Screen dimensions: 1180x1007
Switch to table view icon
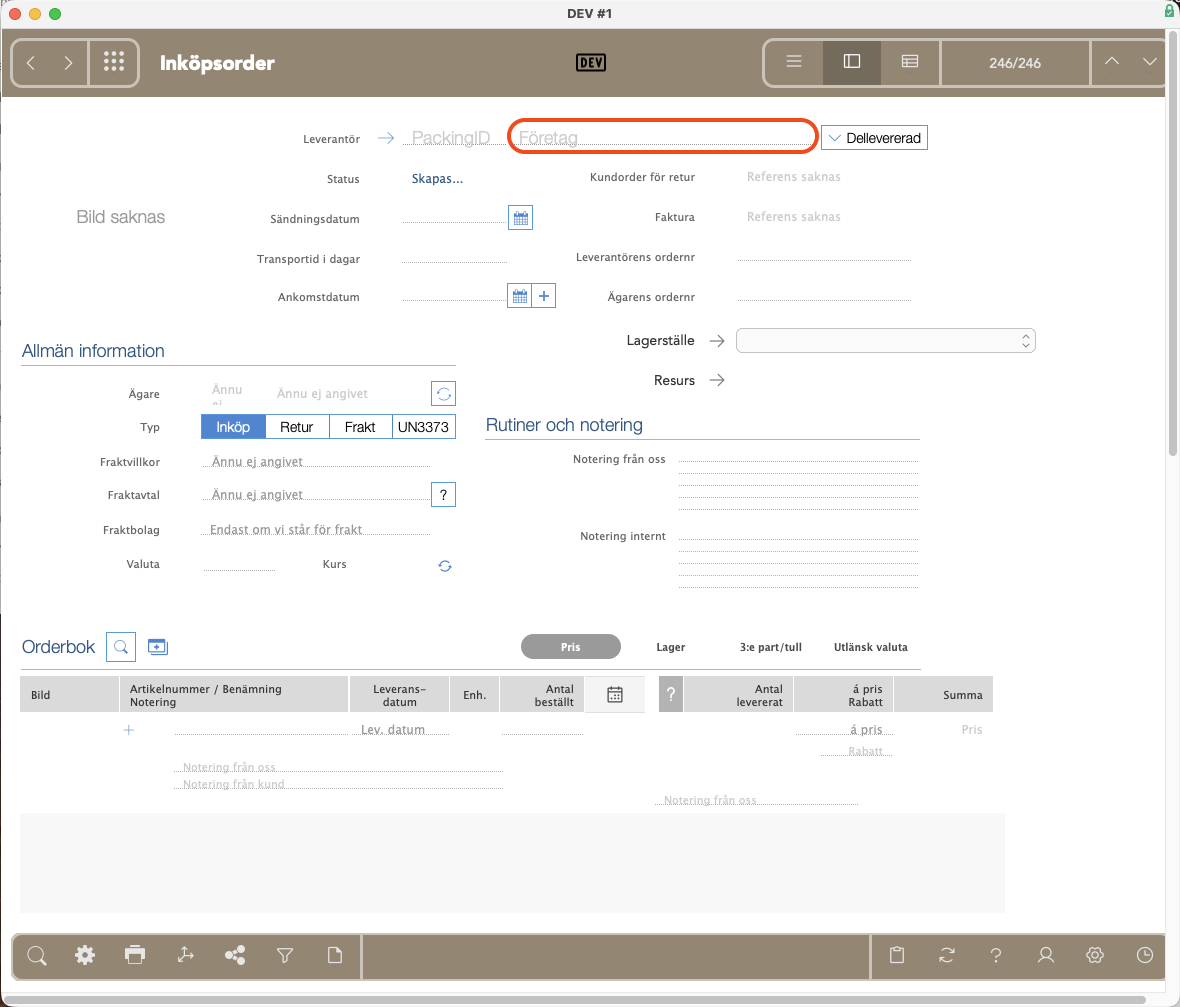[910, 62]
